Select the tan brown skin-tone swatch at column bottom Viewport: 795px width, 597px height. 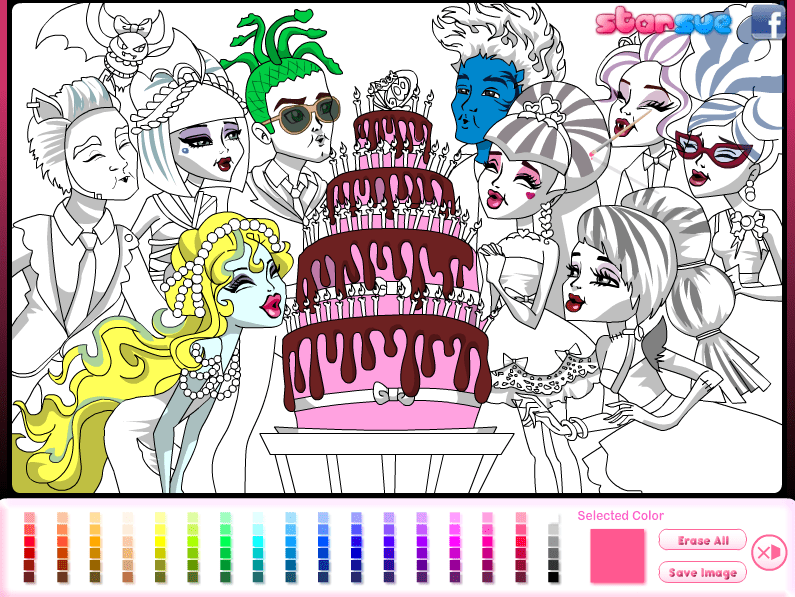pos(127,577)
